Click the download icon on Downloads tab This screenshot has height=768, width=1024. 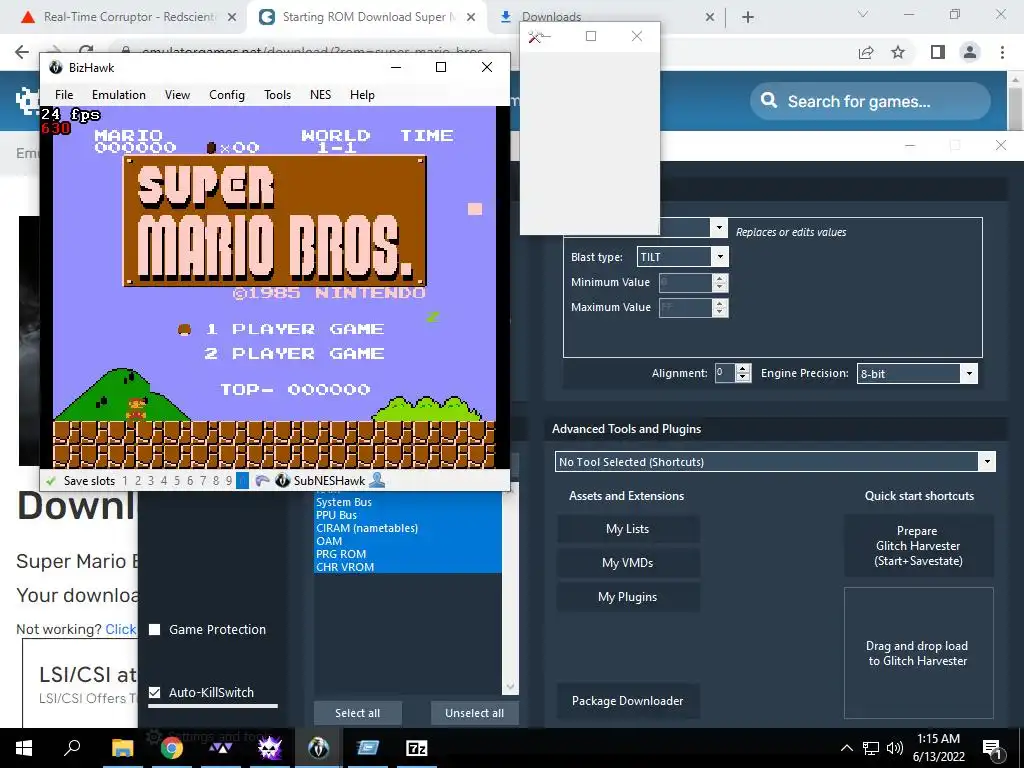[505, 17]
